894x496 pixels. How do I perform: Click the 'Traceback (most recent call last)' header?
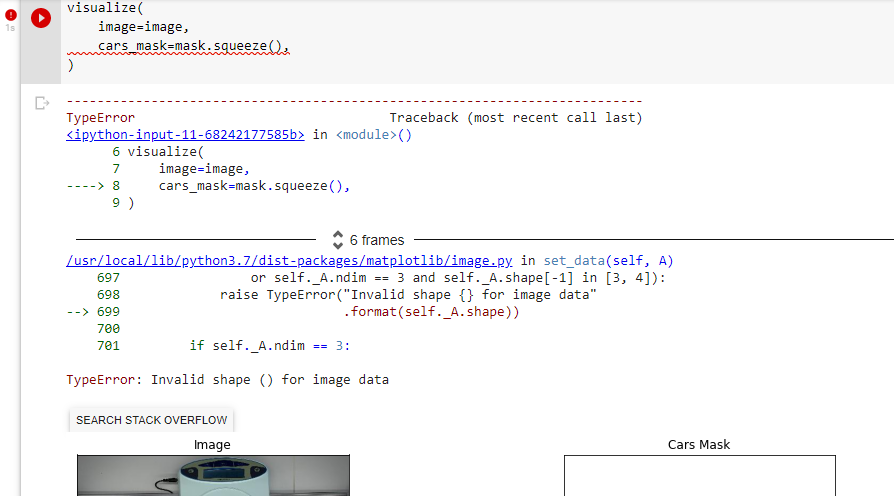[x=515, y=118]
